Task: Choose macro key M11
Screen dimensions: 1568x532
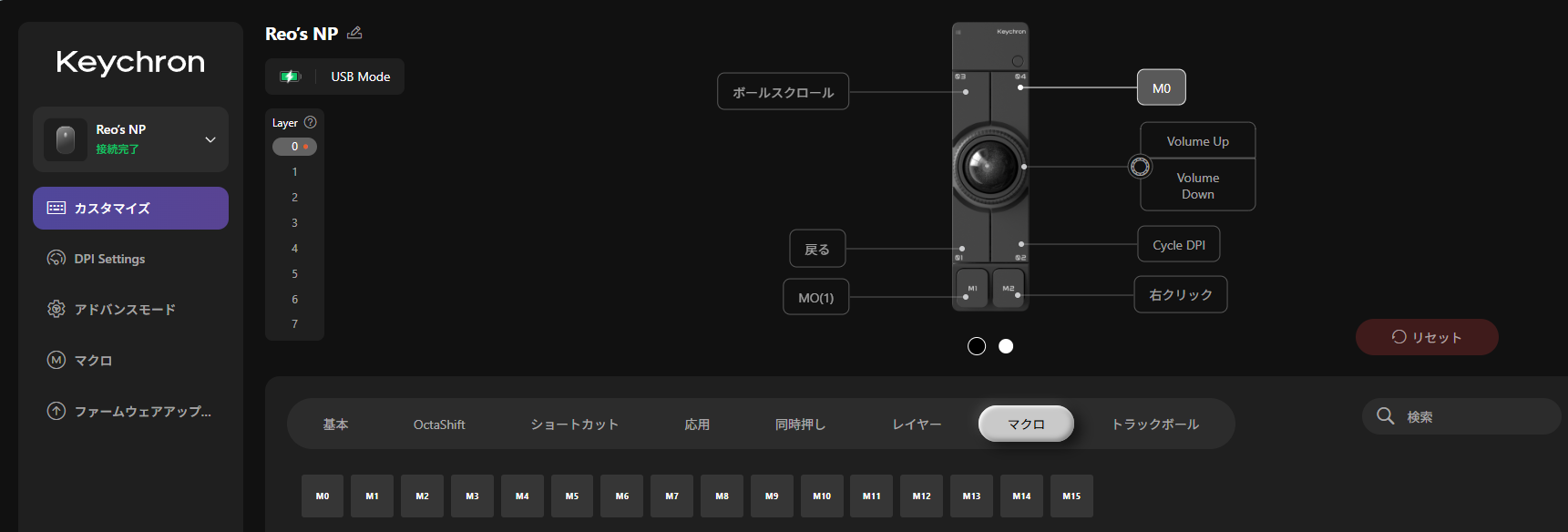Action: 872,496
